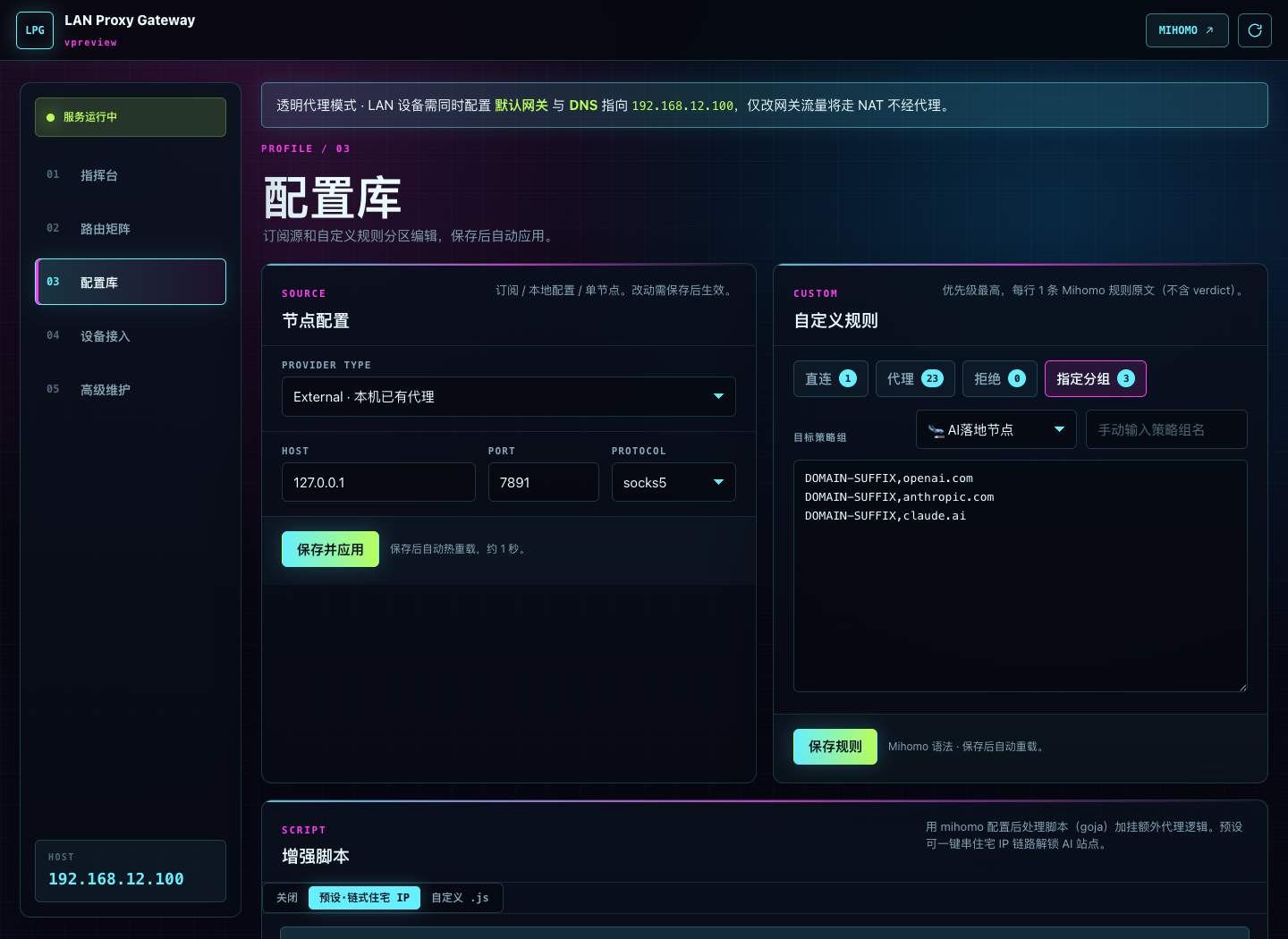Switch to the 直连 rules tab
The height and width of the screenshot is (939, 1288).
tap(830, 379)
